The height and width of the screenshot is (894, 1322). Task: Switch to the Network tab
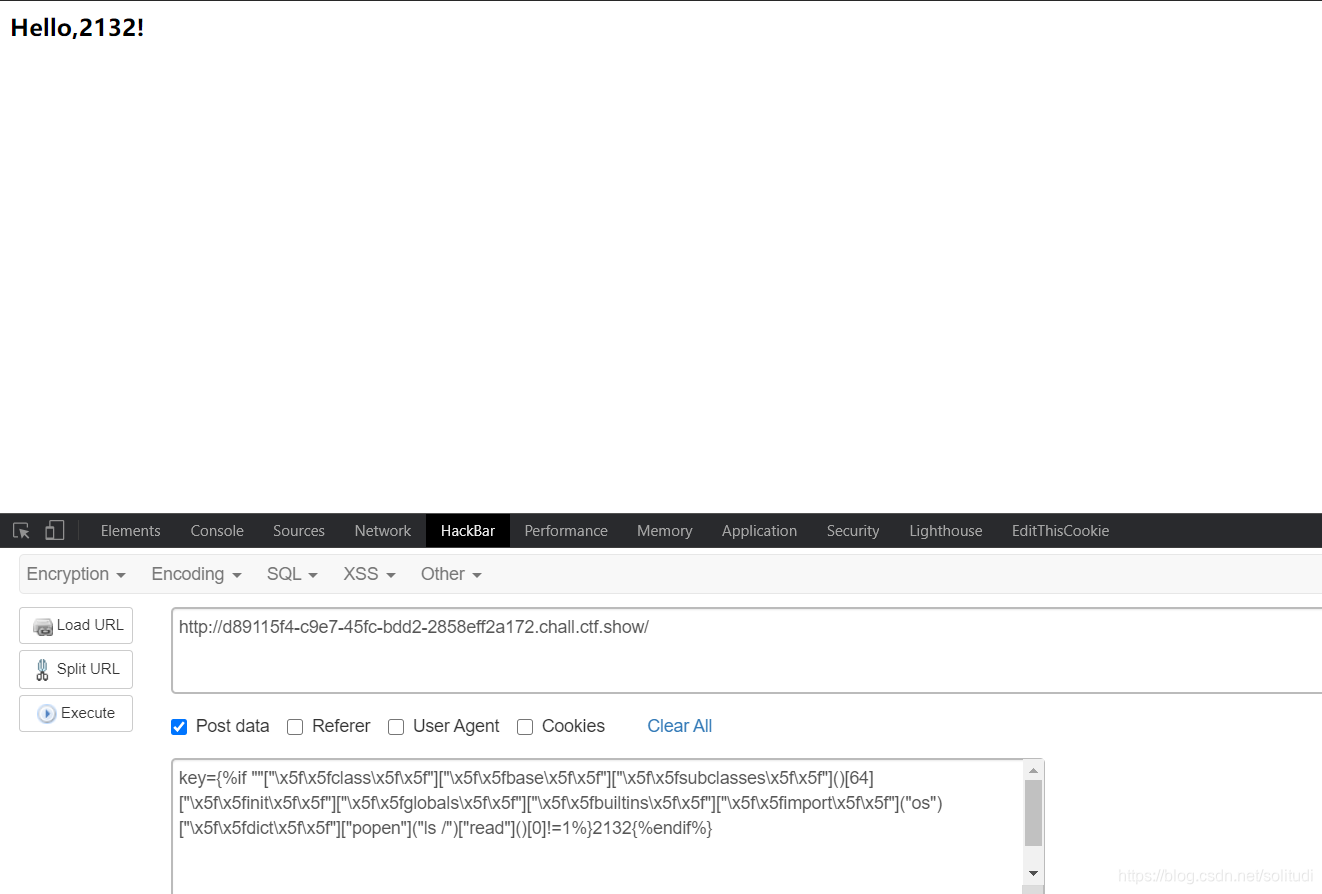click(382, 530)
